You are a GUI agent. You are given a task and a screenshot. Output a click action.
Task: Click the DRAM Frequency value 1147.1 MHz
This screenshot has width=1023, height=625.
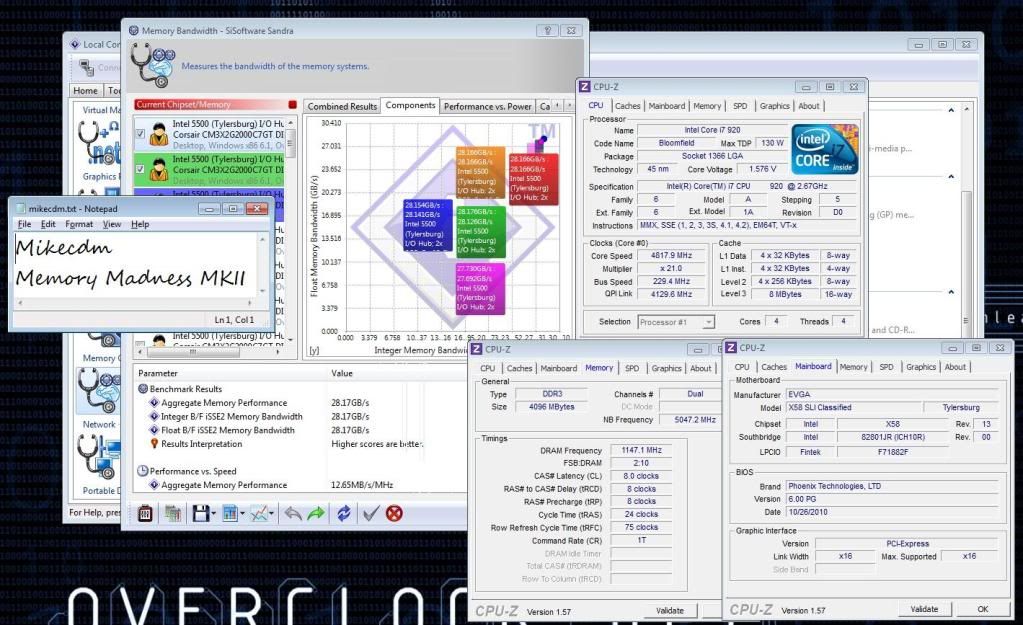coord(641,450)
